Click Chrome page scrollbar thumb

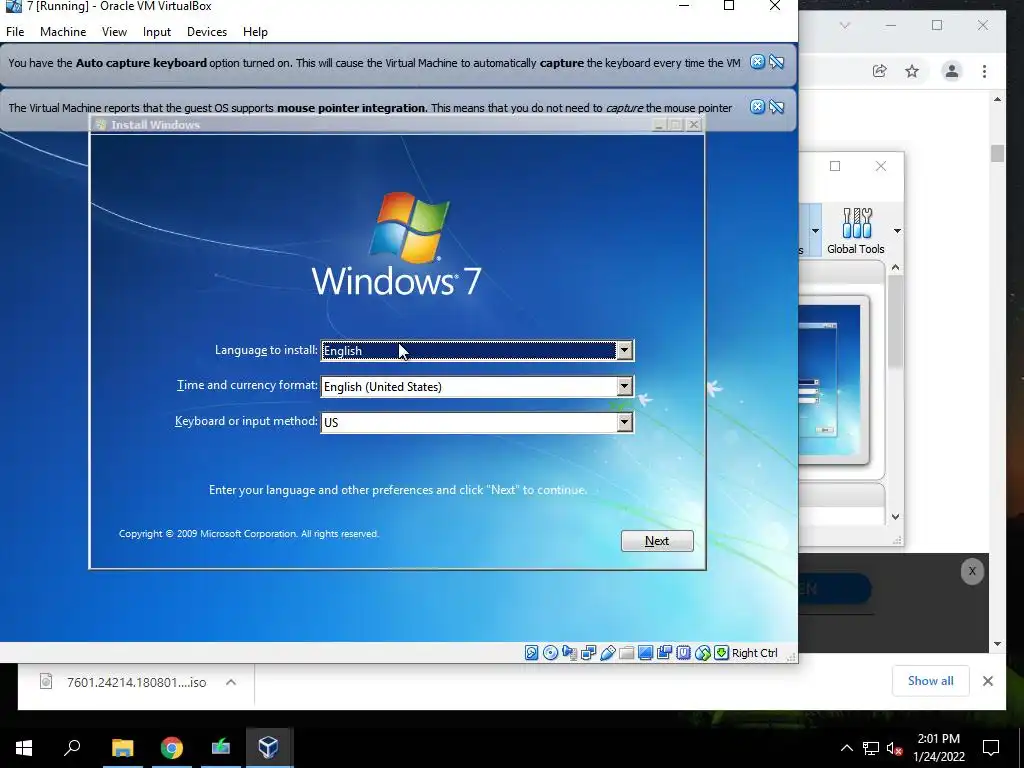pyautogui.click(x=997, y=153)
